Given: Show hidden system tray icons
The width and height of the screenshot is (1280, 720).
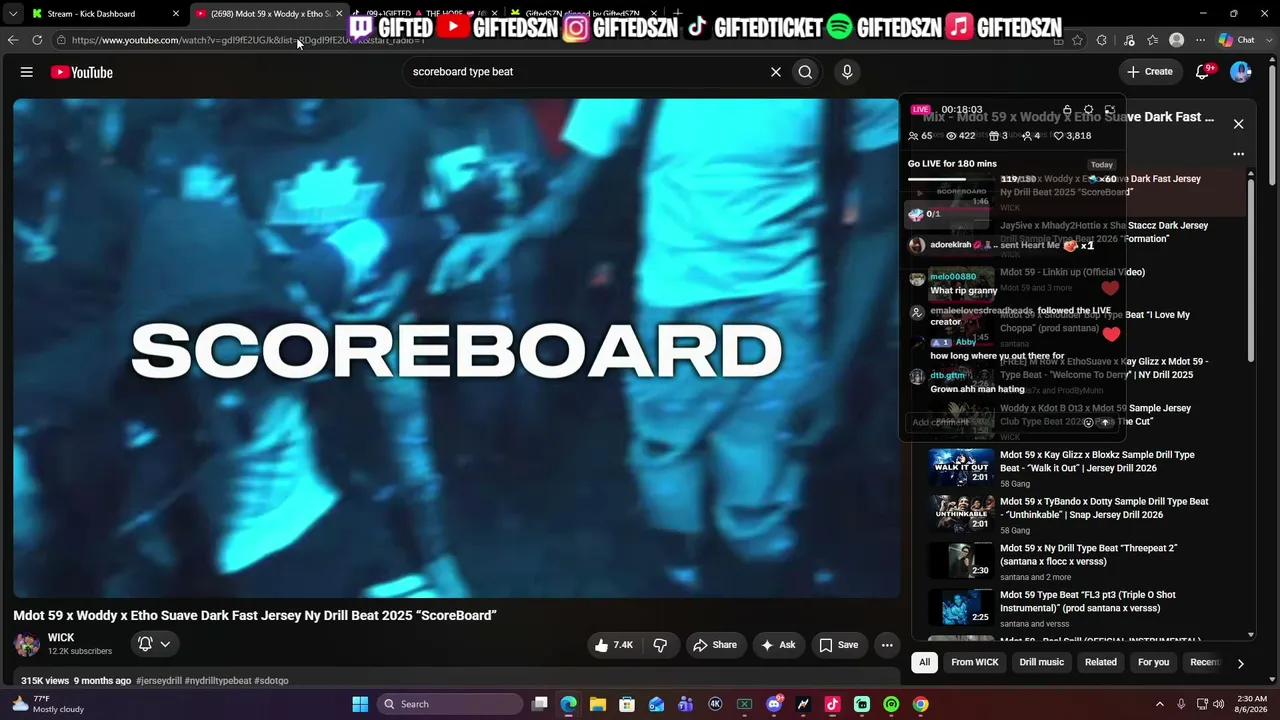Looking at the screenshot, I should pos(1160,704).
